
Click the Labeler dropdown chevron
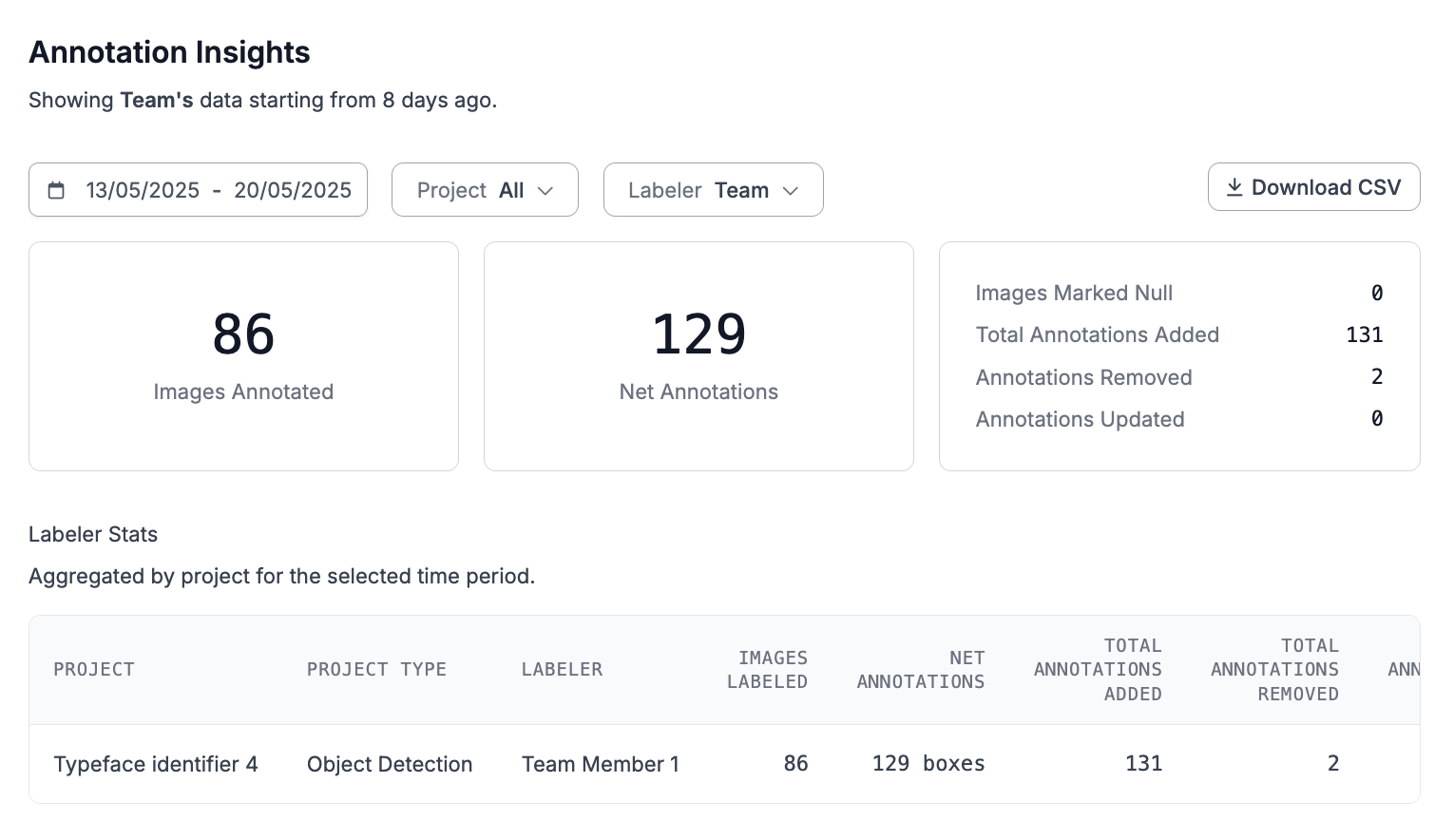791,191
